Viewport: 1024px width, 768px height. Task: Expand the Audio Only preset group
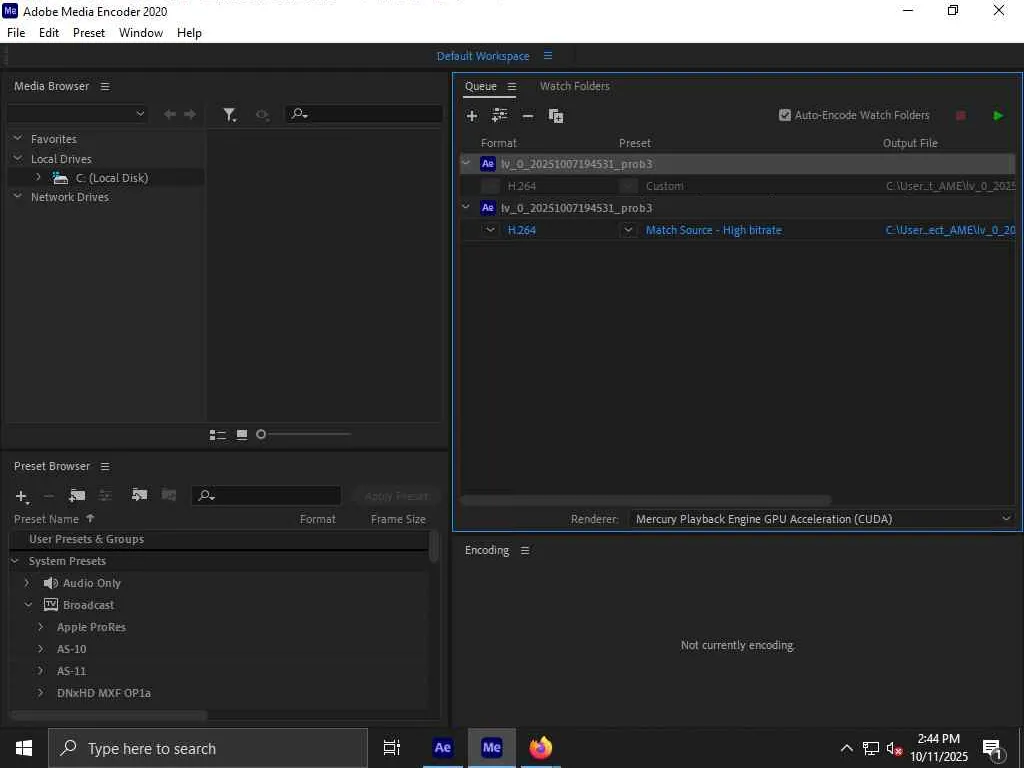[27, 583]
